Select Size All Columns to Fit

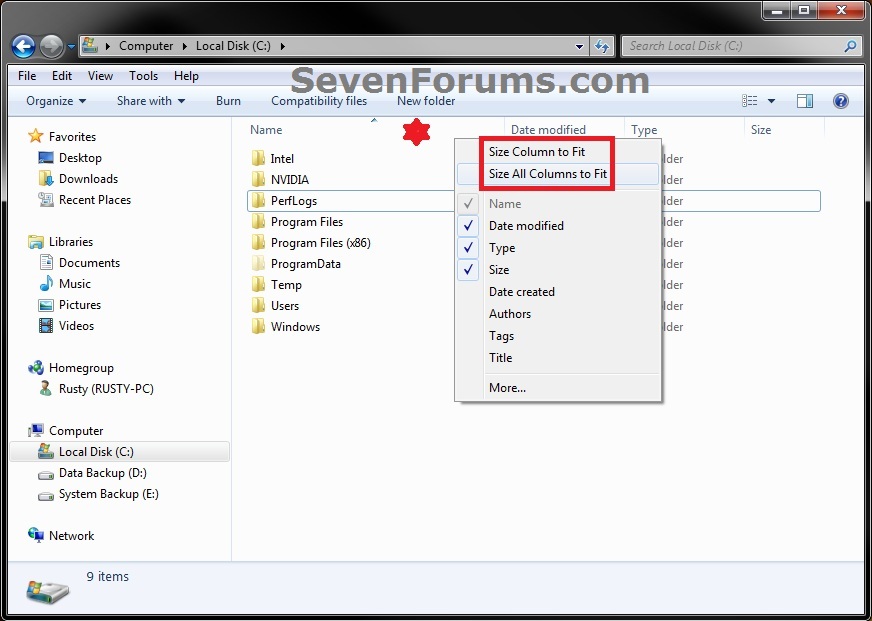(546, 173)
